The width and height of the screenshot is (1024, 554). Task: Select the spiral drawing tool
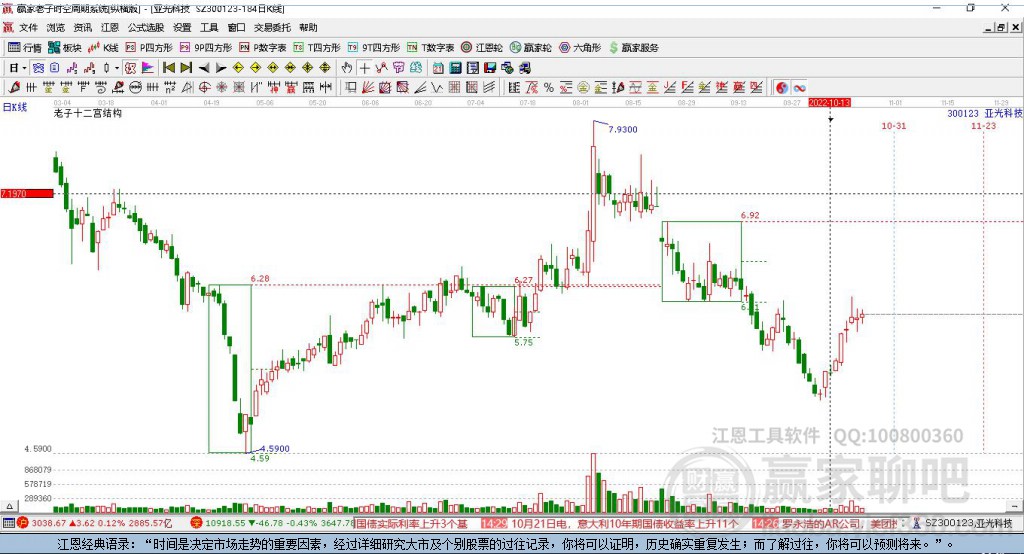pyautogui.click(x=101, y=88)
